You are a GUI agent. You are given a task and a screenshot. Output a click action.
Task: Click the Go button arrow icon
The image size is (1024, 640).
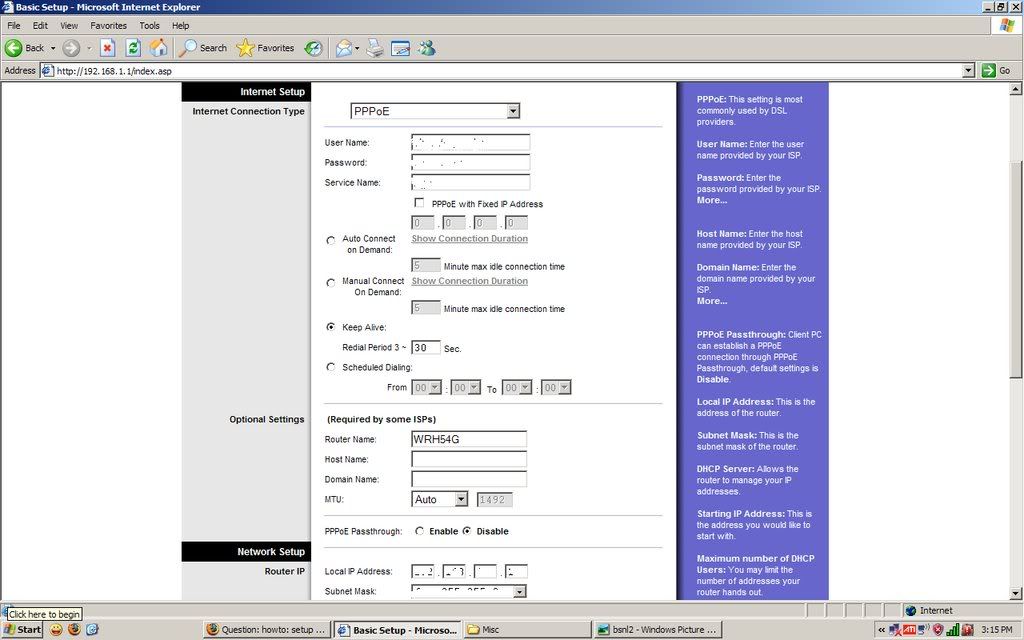pos(989,71)
